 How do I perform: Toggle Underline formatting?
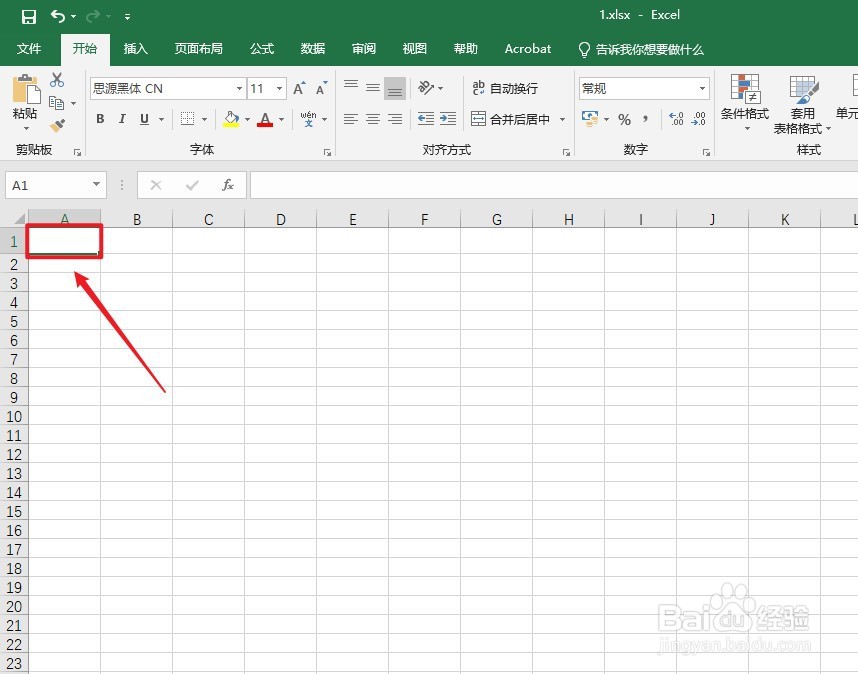click(144, 119)
